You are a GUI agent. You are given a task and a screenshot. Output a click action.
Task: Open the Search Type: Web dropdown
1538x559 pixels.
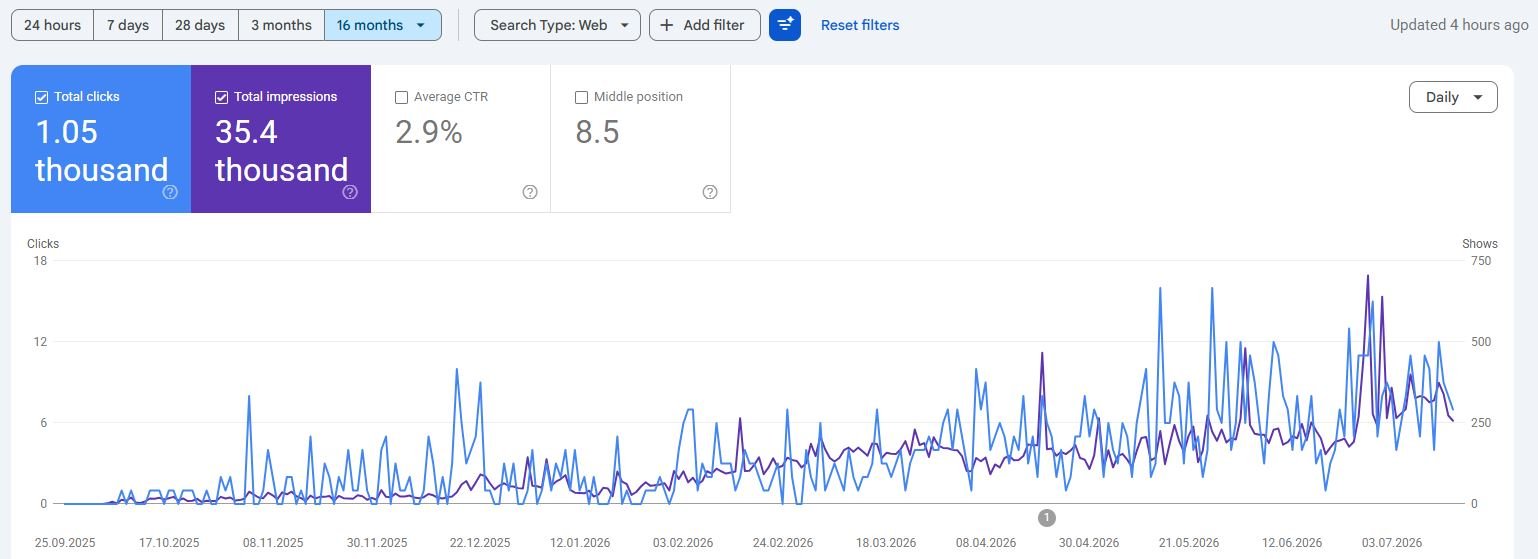(557, 25)
